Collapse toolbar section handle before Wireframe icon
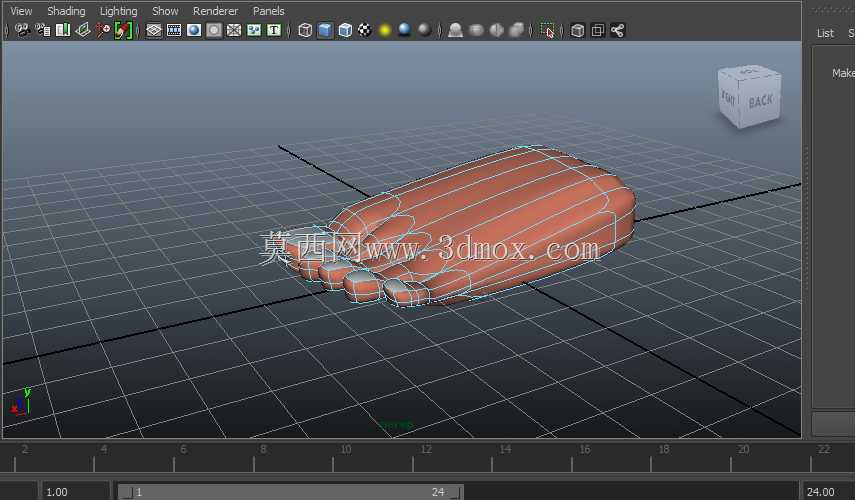The height and width of the screenshot is (500, 860). pyautogui.click(x=288, y=30)
